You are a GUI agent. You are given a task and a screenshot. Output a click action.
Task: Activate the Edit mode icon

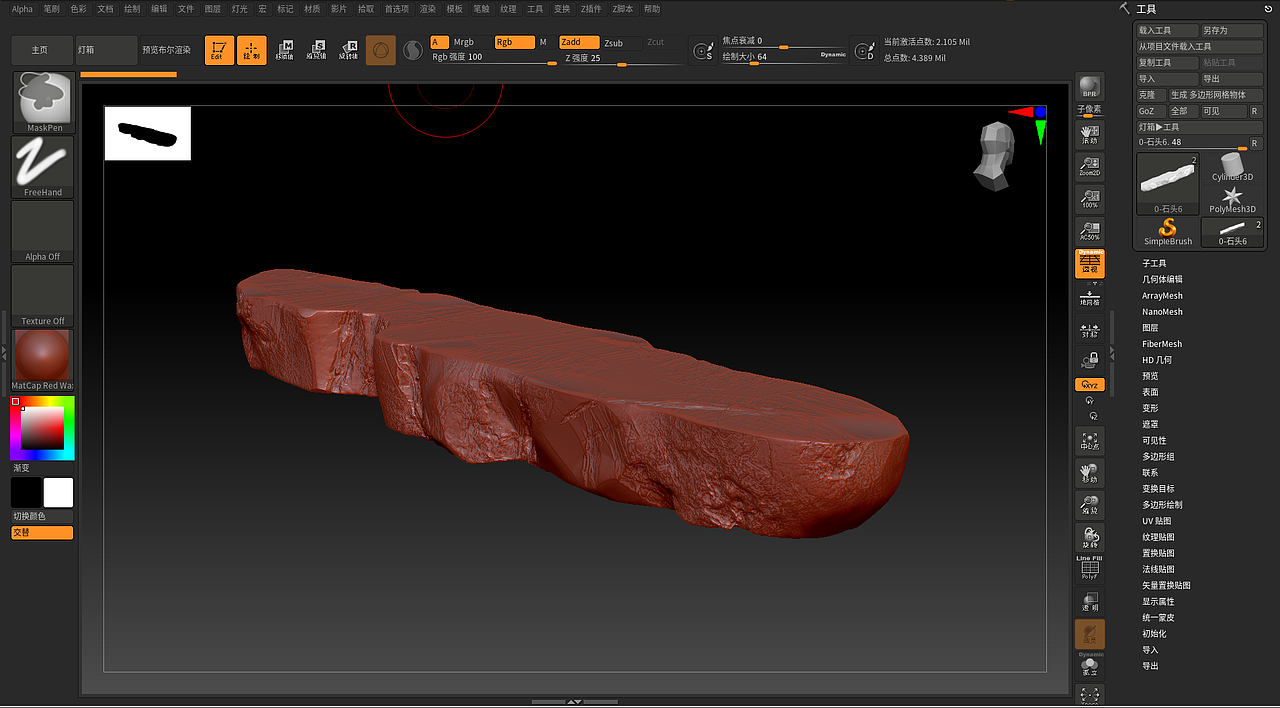pos(219,50)
